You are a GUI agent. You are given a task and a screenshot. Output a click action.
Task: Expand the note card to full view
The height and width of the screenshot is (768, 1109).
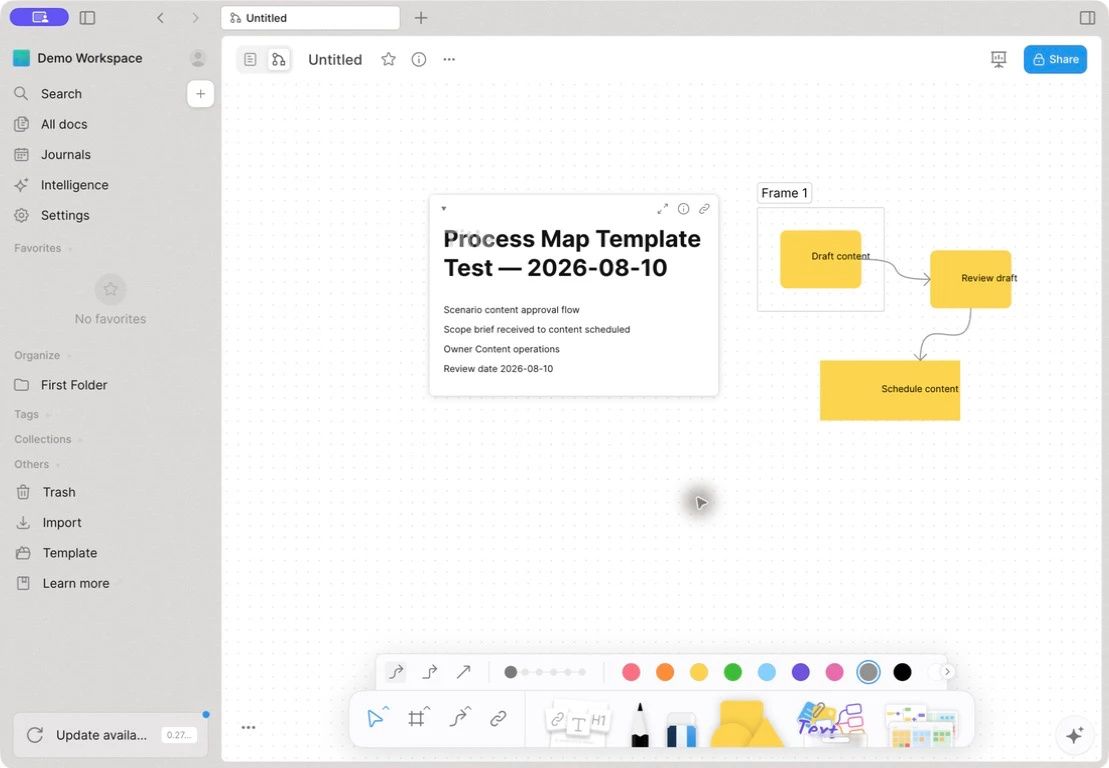click(x=663, y=209)
